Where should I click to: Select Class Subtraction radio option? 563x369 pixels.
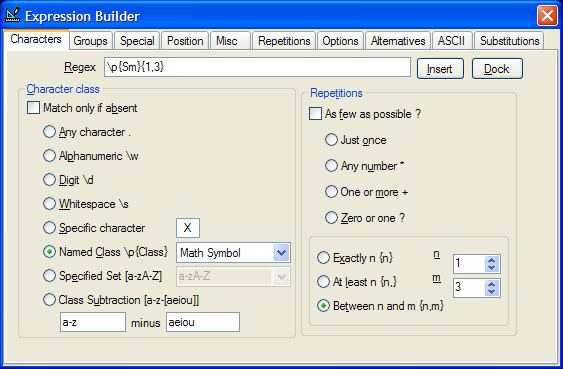point(49,299)
